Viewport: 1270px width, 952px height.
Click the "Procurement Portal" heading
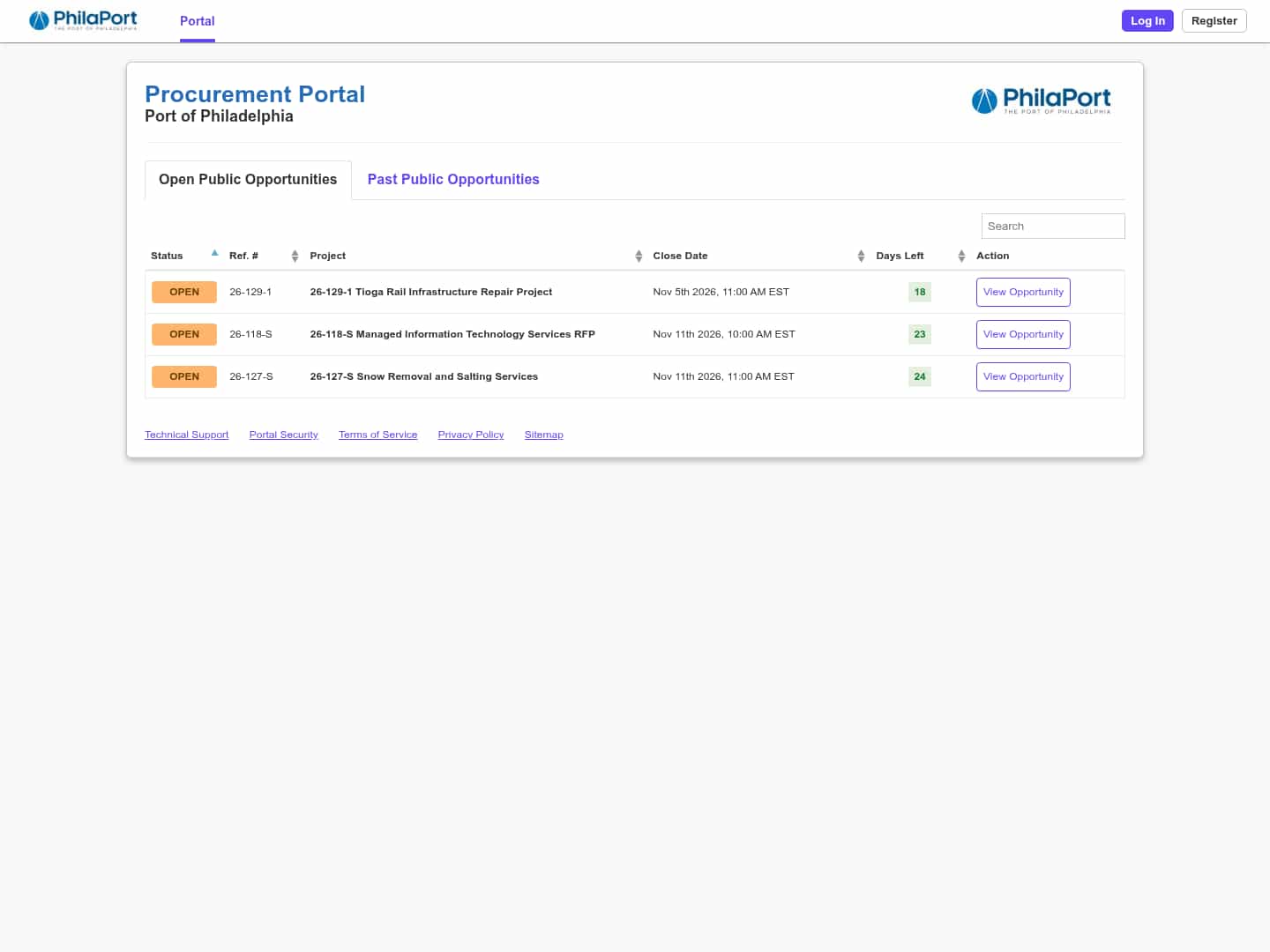(x=255, y=94)
